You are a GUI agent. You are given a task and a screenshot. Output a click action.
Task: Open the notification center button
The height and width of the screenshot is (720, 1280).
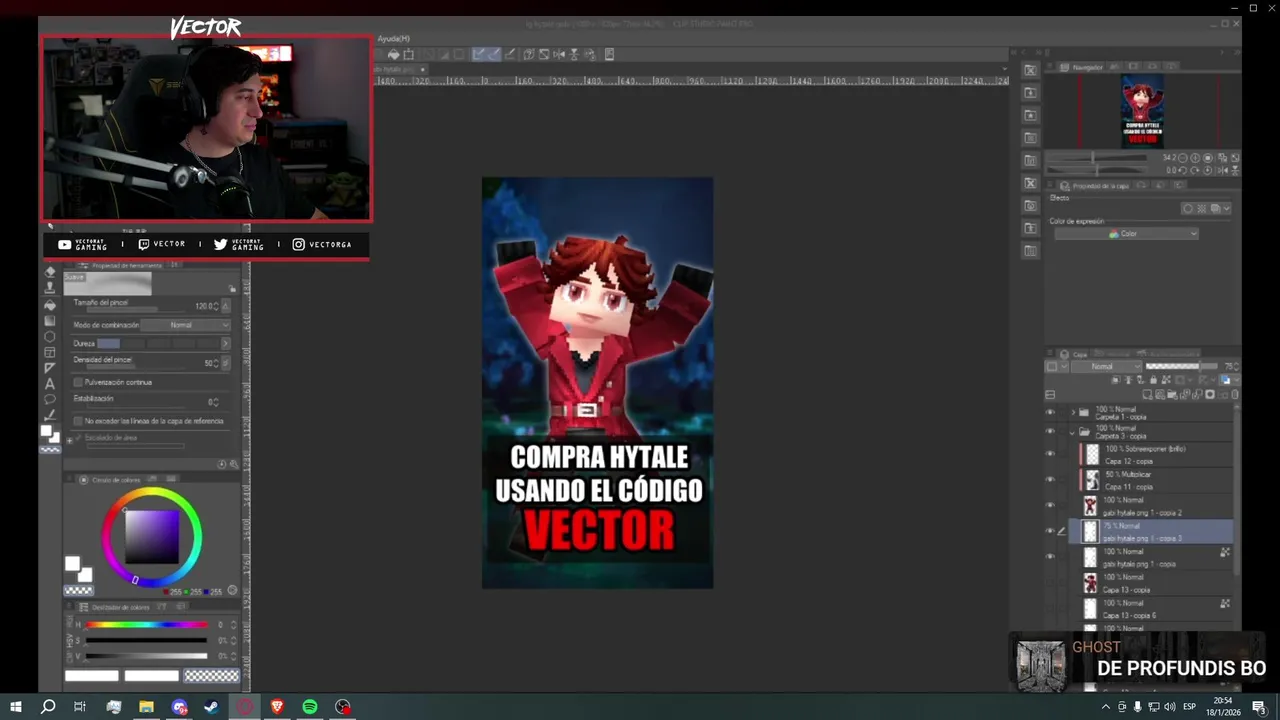[1259, 707]
